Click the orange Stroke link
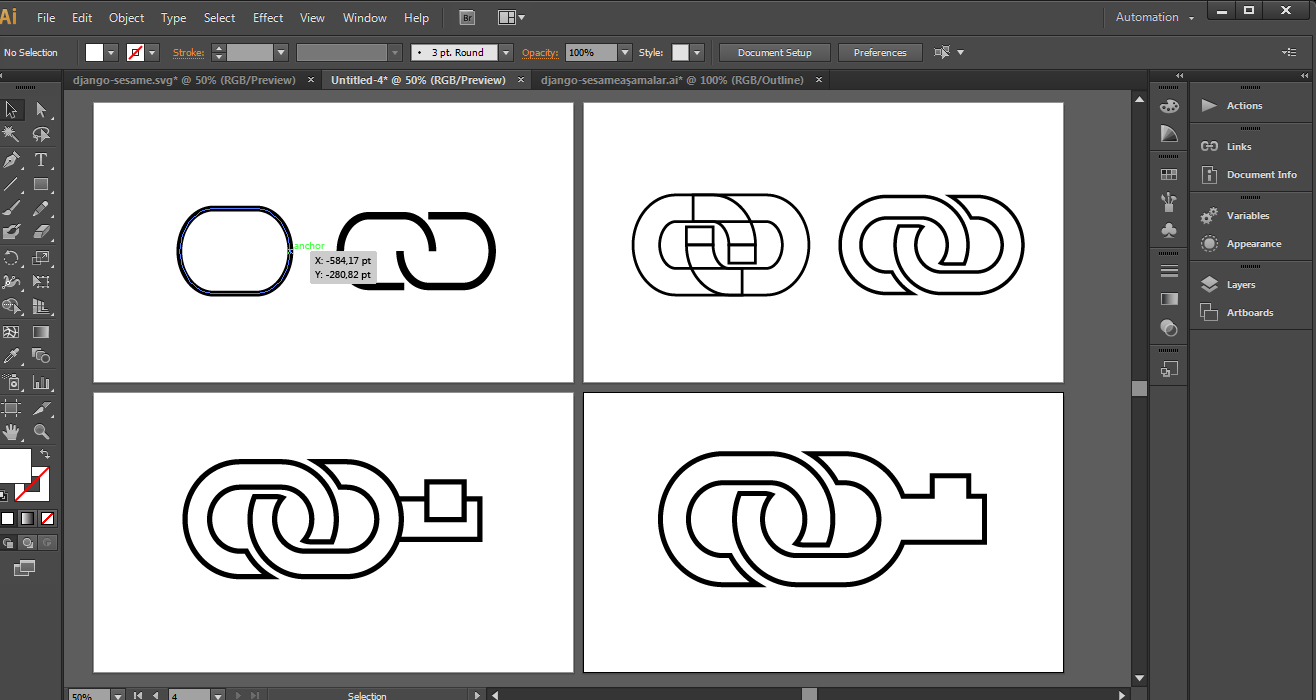1316x700 pixels. [x=188, y=52]
